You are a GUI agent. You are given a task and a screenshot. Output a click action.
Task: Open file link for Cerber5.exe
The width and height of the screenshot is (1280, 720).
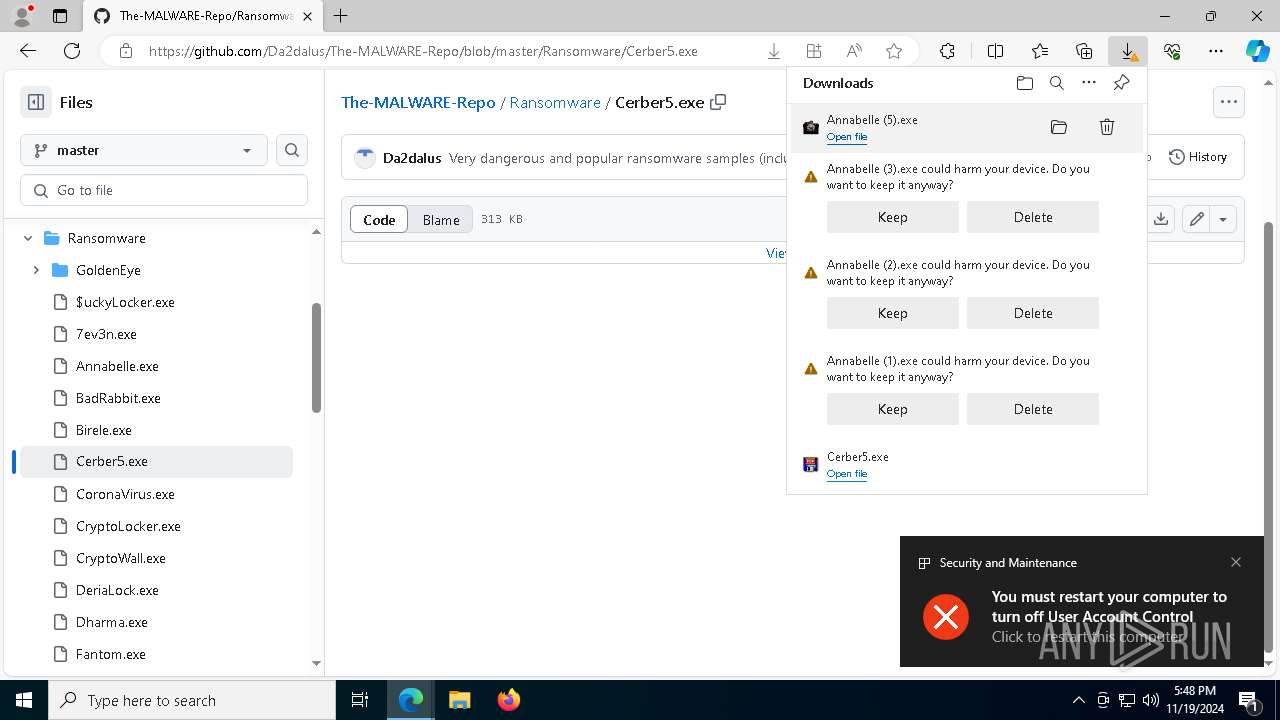tap(847, 474)
